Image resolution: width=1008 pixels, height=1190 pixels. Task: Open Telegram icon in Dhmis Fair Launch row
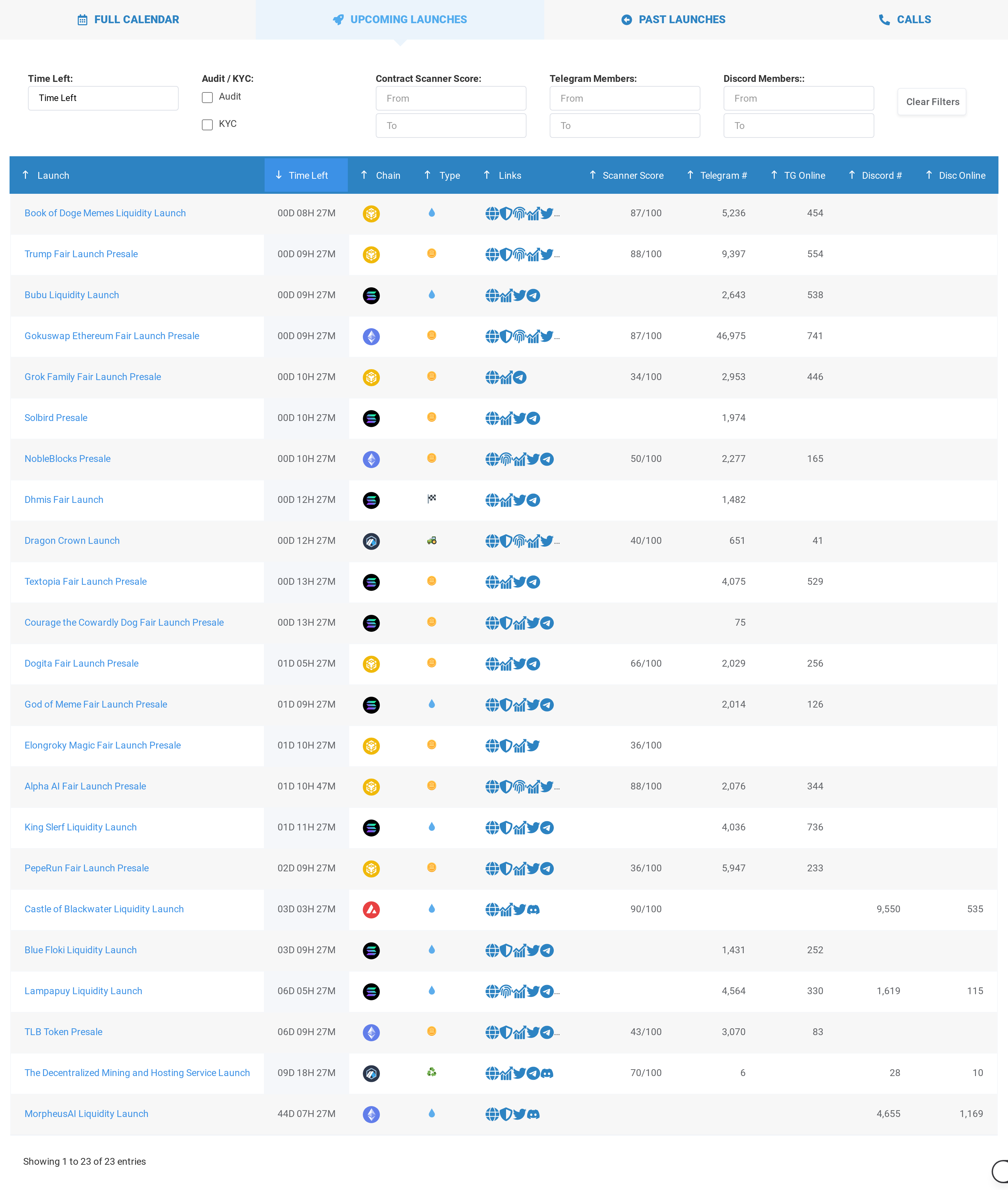pos(533,500)
